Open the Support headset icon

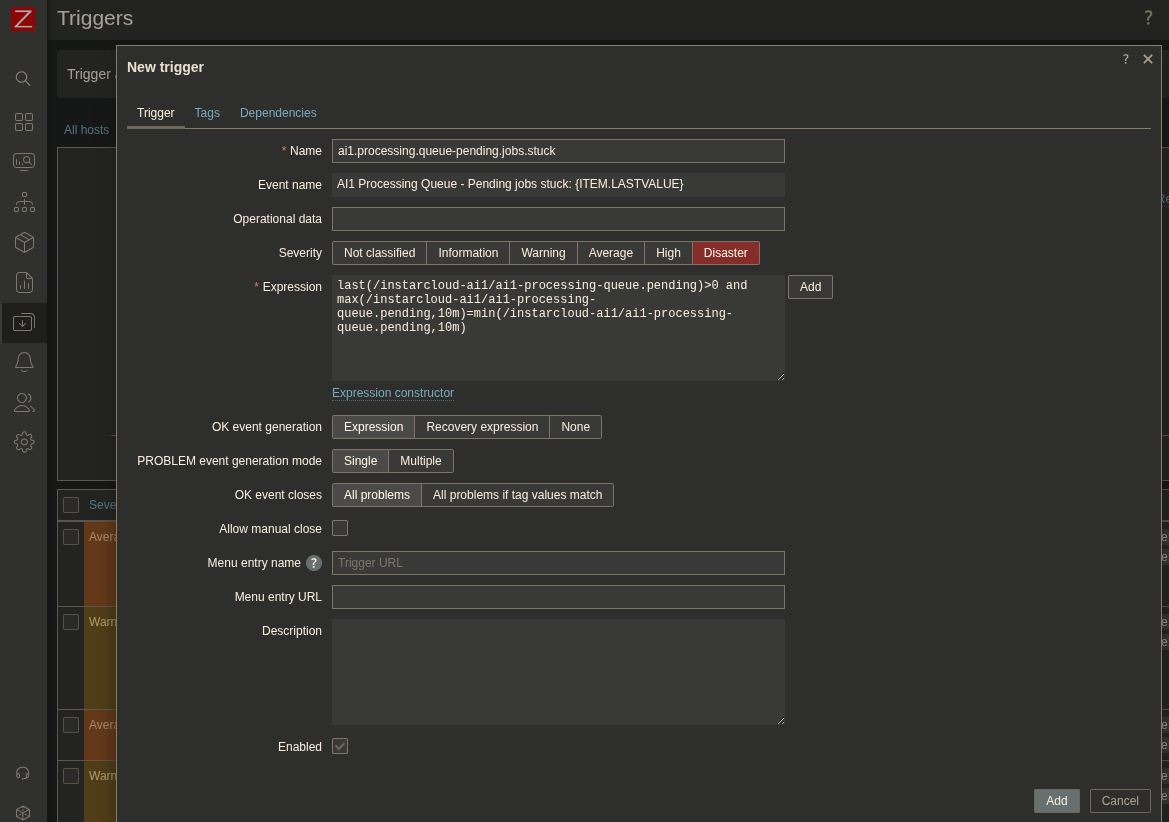click(23, 774)
